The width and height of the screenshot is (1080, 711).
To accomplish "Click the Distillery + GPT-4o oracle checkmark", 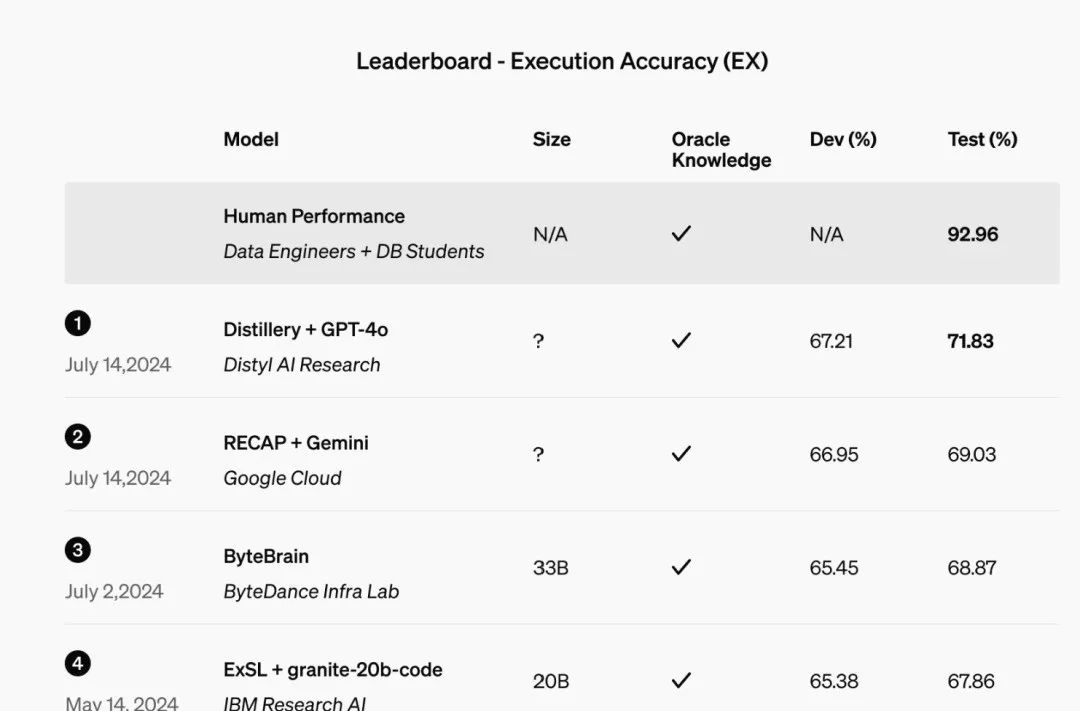I will 681,340.
